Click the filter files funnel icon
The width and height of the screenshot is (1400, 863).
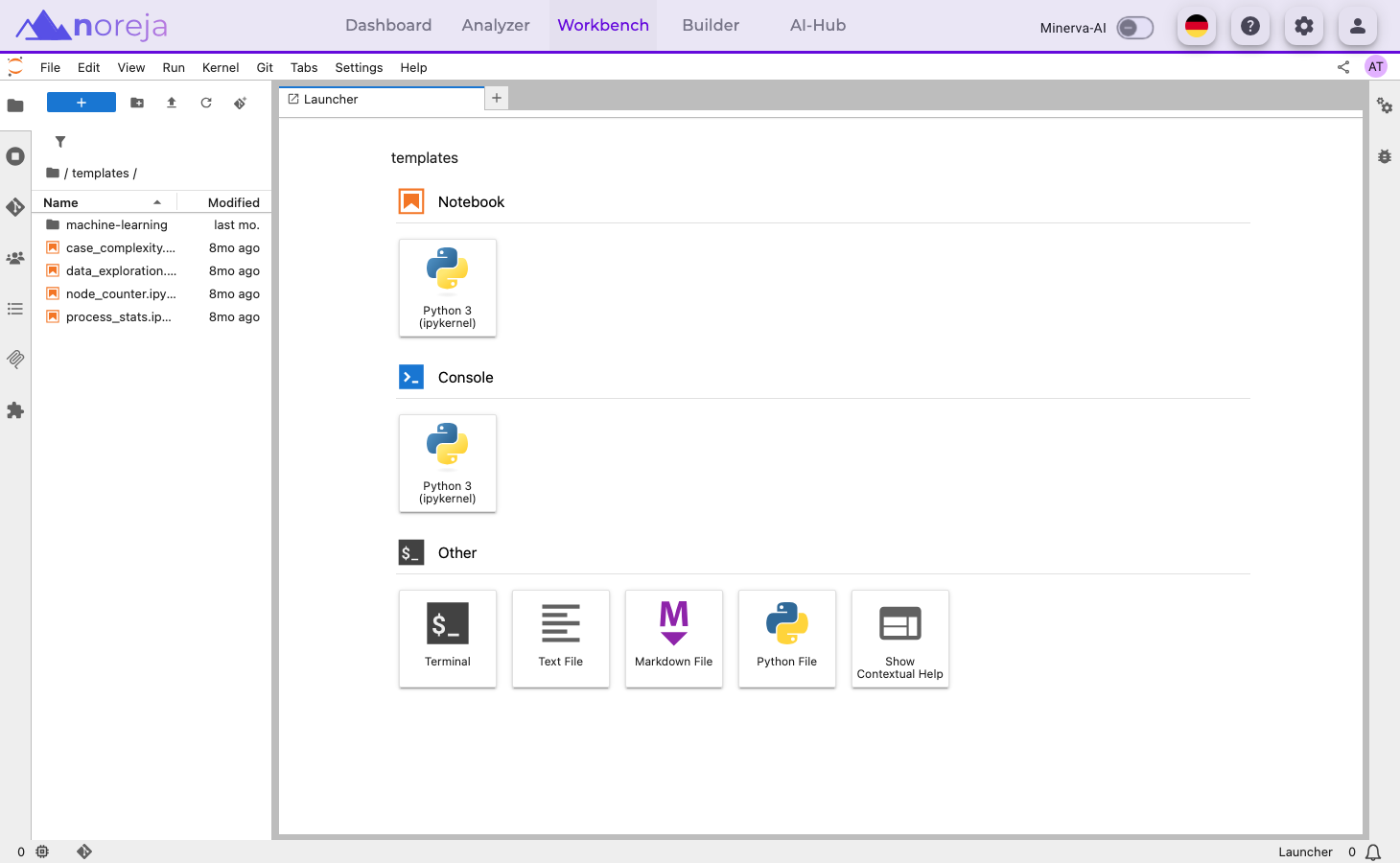60,142
